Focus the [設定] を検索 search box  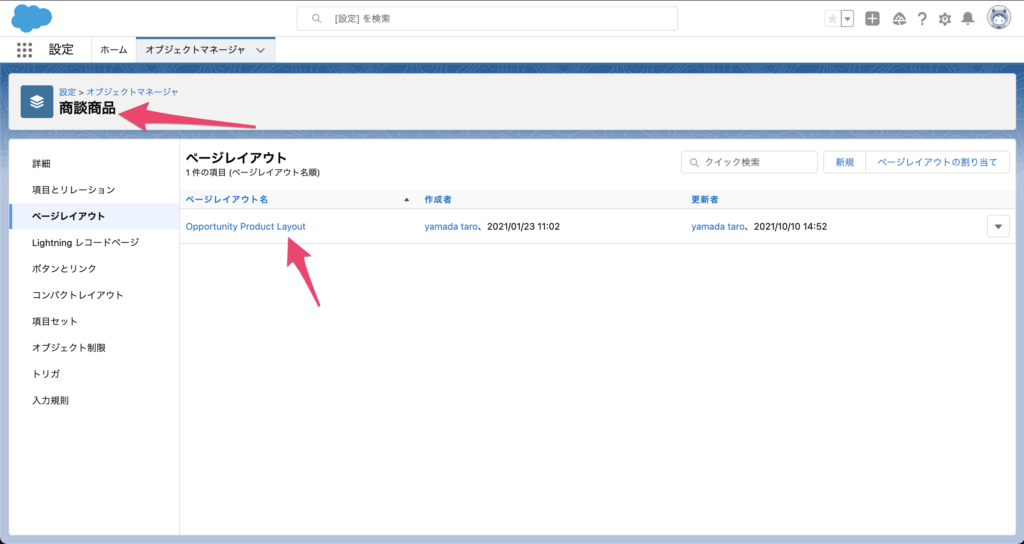click(x=487, y=19)
